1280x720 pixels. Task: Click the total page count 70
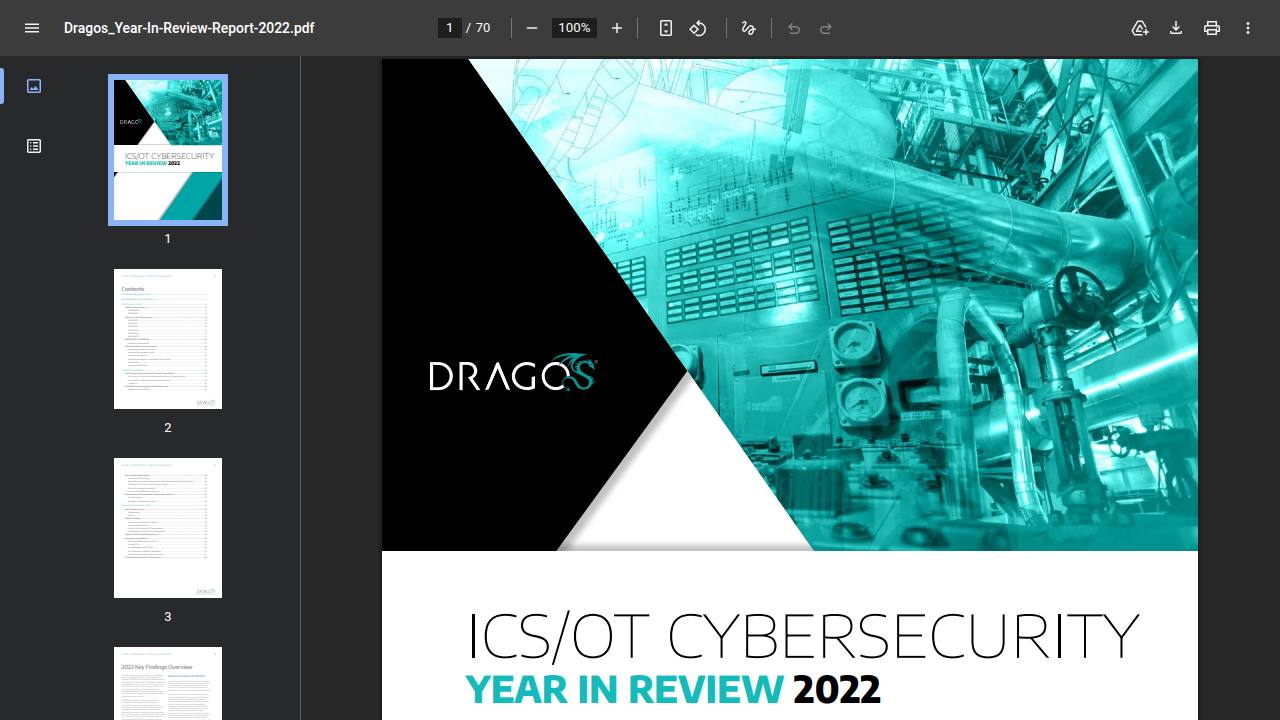tap(483, 28)
